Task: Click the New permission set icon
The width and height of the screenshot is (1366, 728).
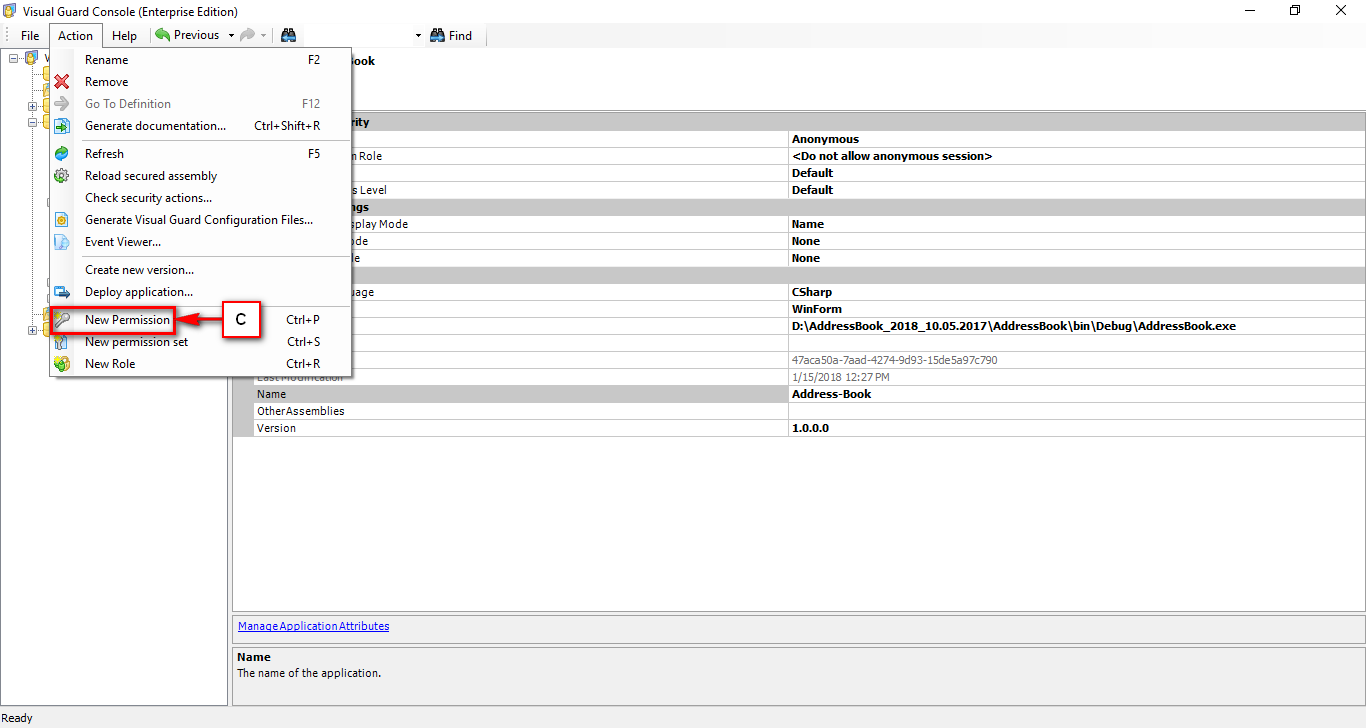Action: pos(62,341)
